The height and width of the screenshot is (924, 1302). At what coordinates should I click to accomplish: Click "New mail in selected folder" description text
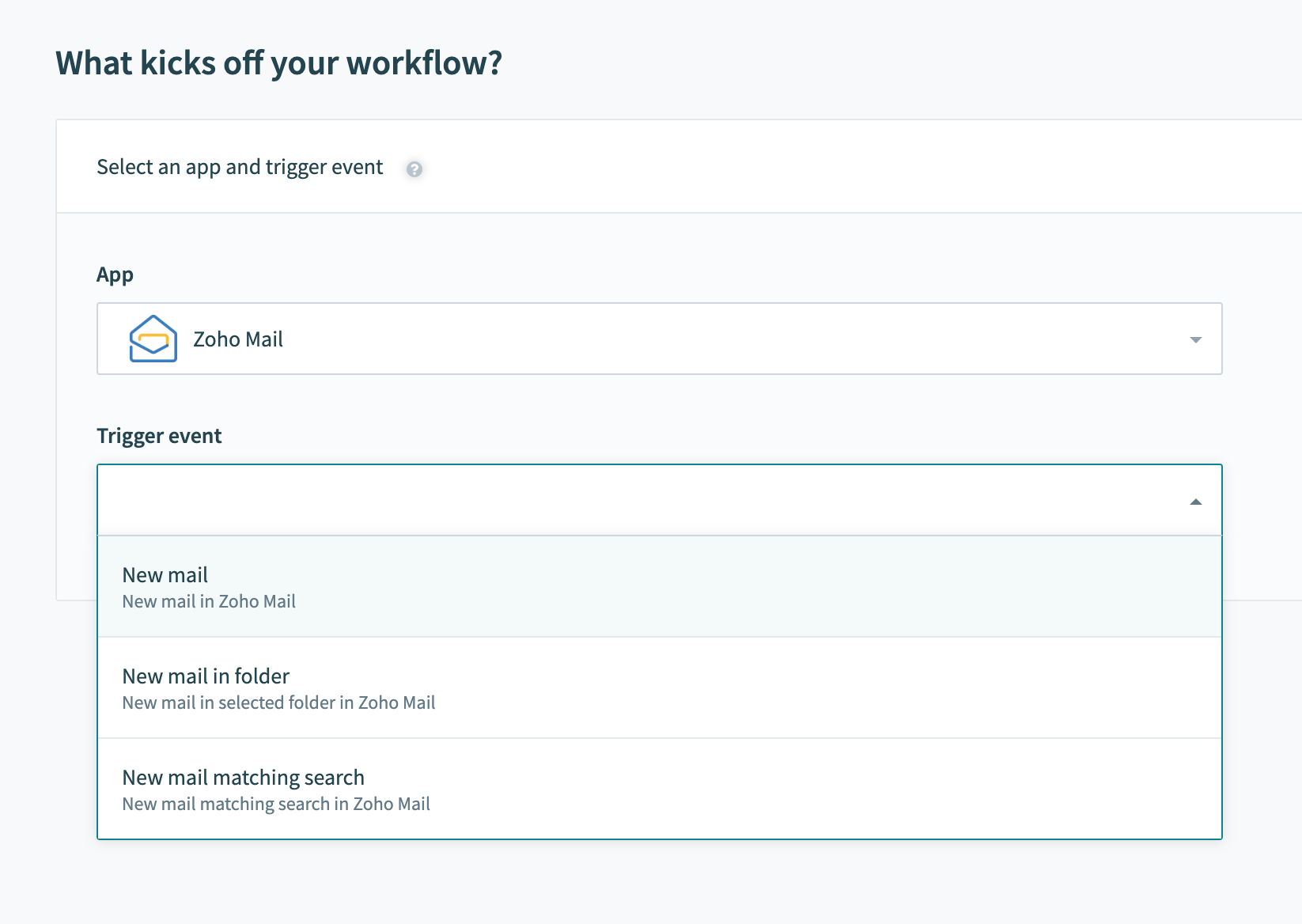[278, 703]
